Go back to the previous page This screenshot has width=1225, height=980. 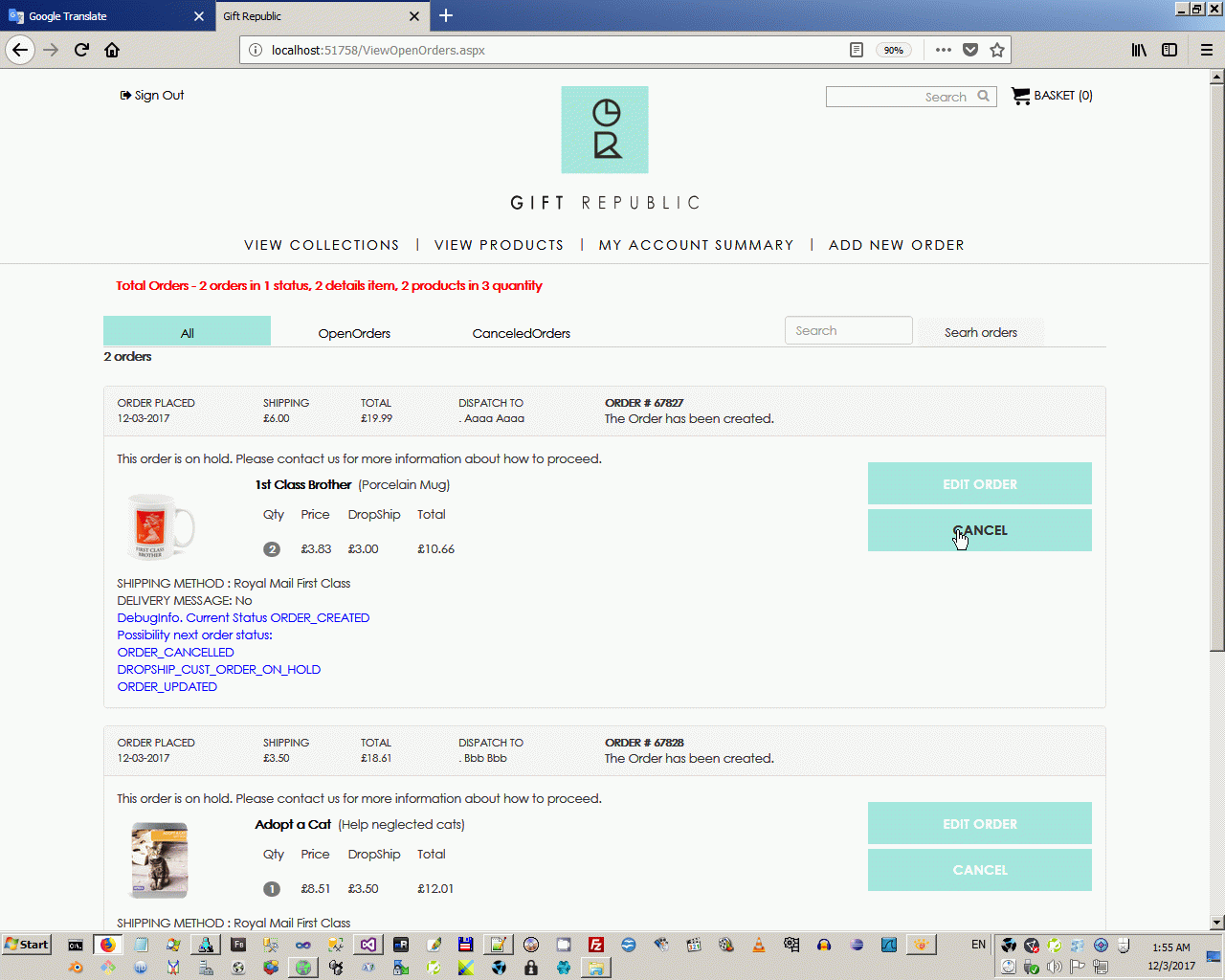pos(20,50)
